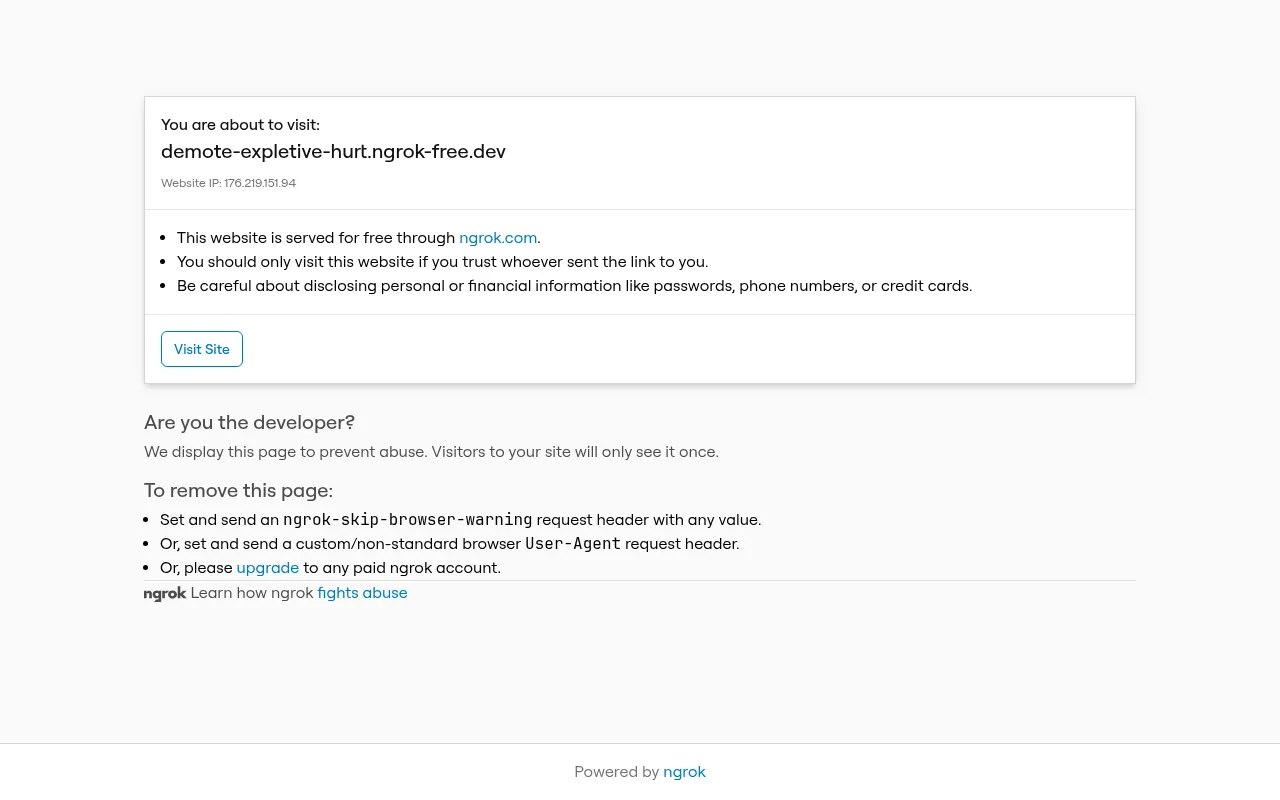Click the Powered by text in the footer
The width and height of the screenshot is (1280, 800).
pos(616,772)
